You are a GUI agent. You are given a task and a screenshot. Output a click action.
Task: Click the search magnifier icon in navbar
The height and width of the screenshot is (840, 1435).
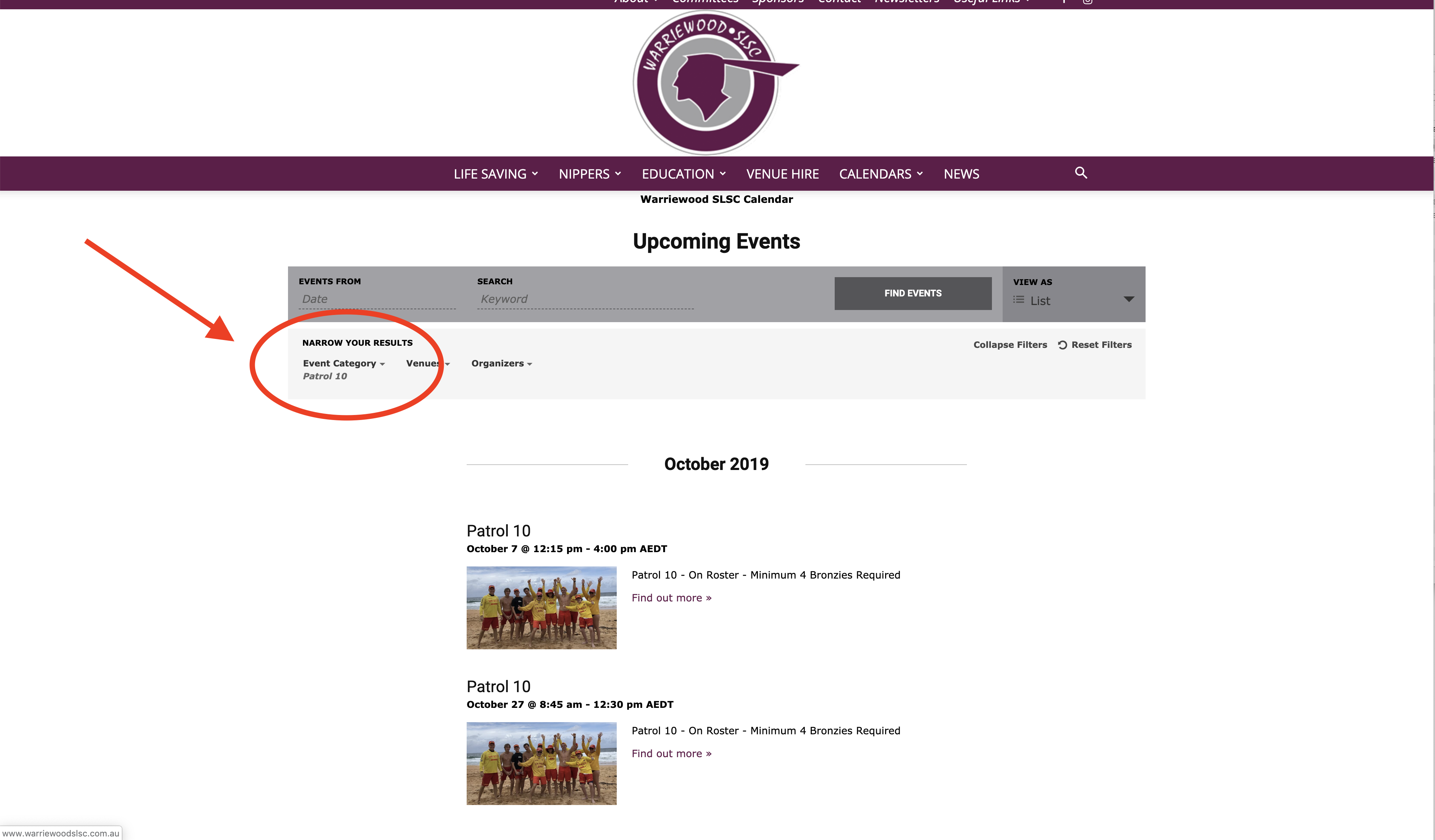pyautogui.click(x=1081, y=172)
